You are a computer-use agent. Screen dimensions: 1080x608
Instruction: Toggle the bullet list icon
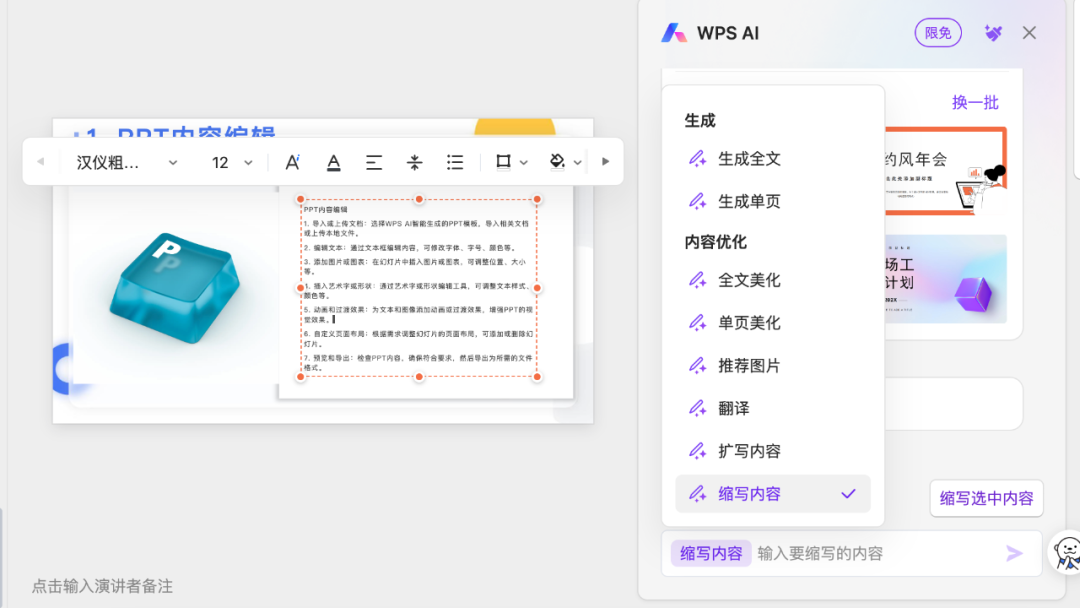455,163
